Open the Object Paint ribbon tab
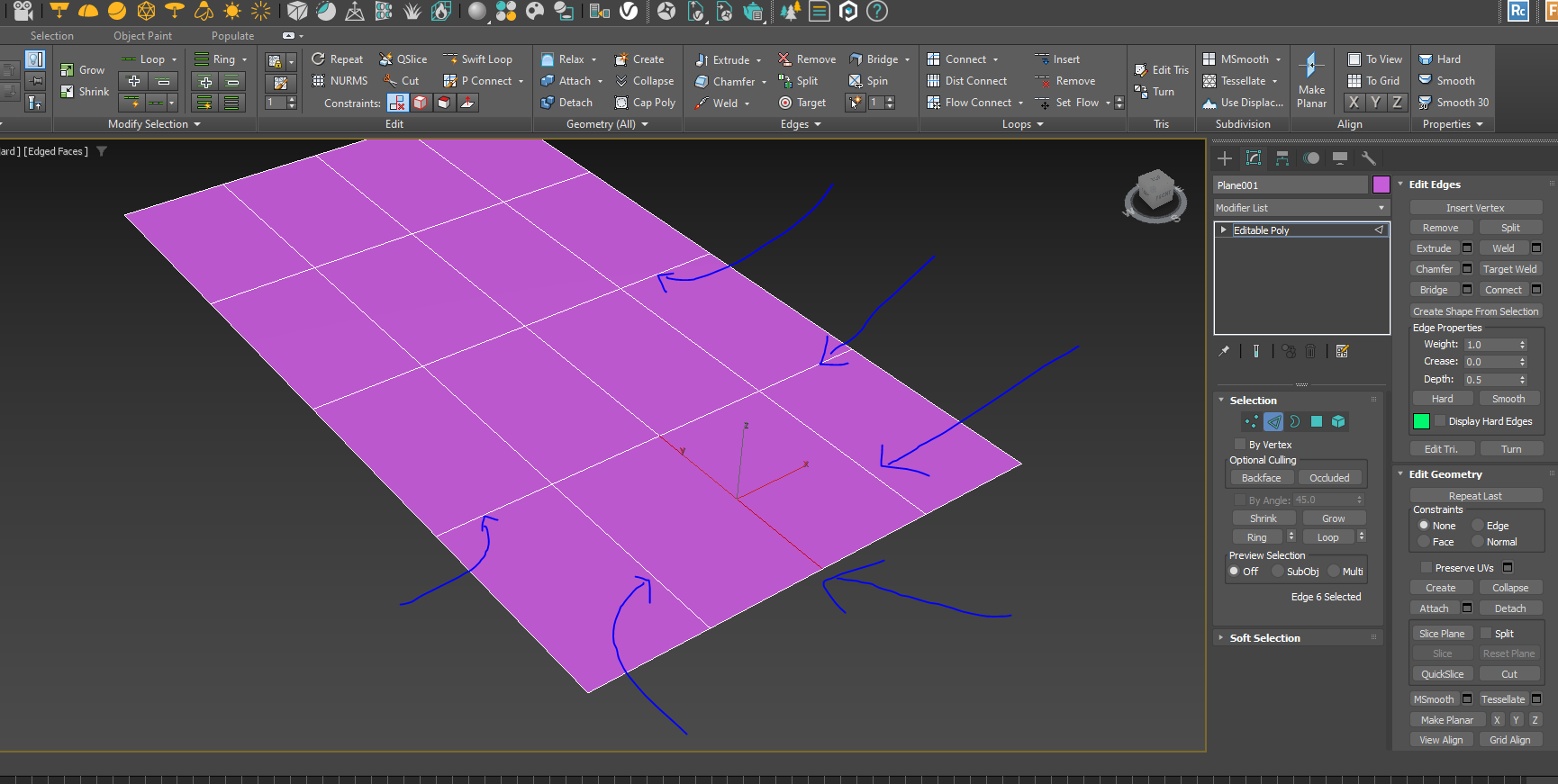 click(x=142, y=36)
